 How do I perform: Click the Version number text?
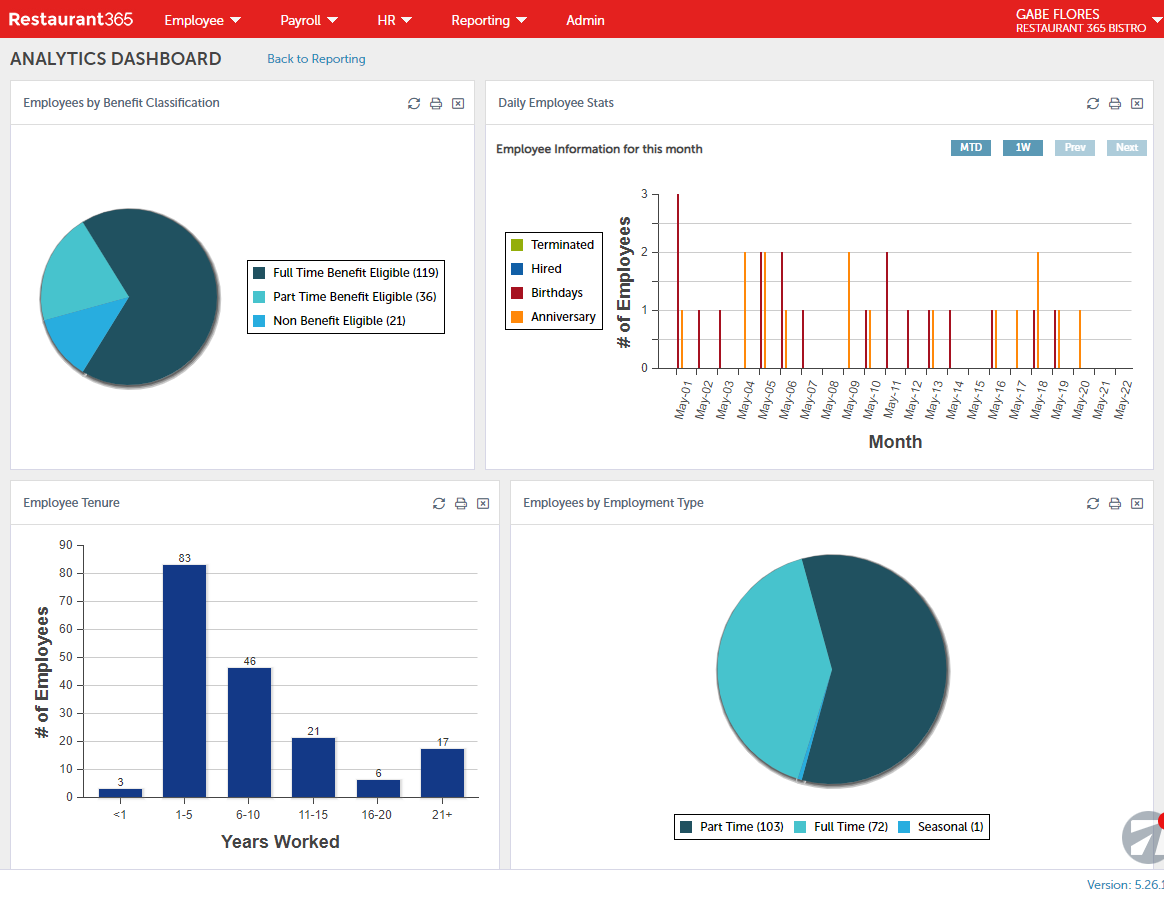point(1125,884)
